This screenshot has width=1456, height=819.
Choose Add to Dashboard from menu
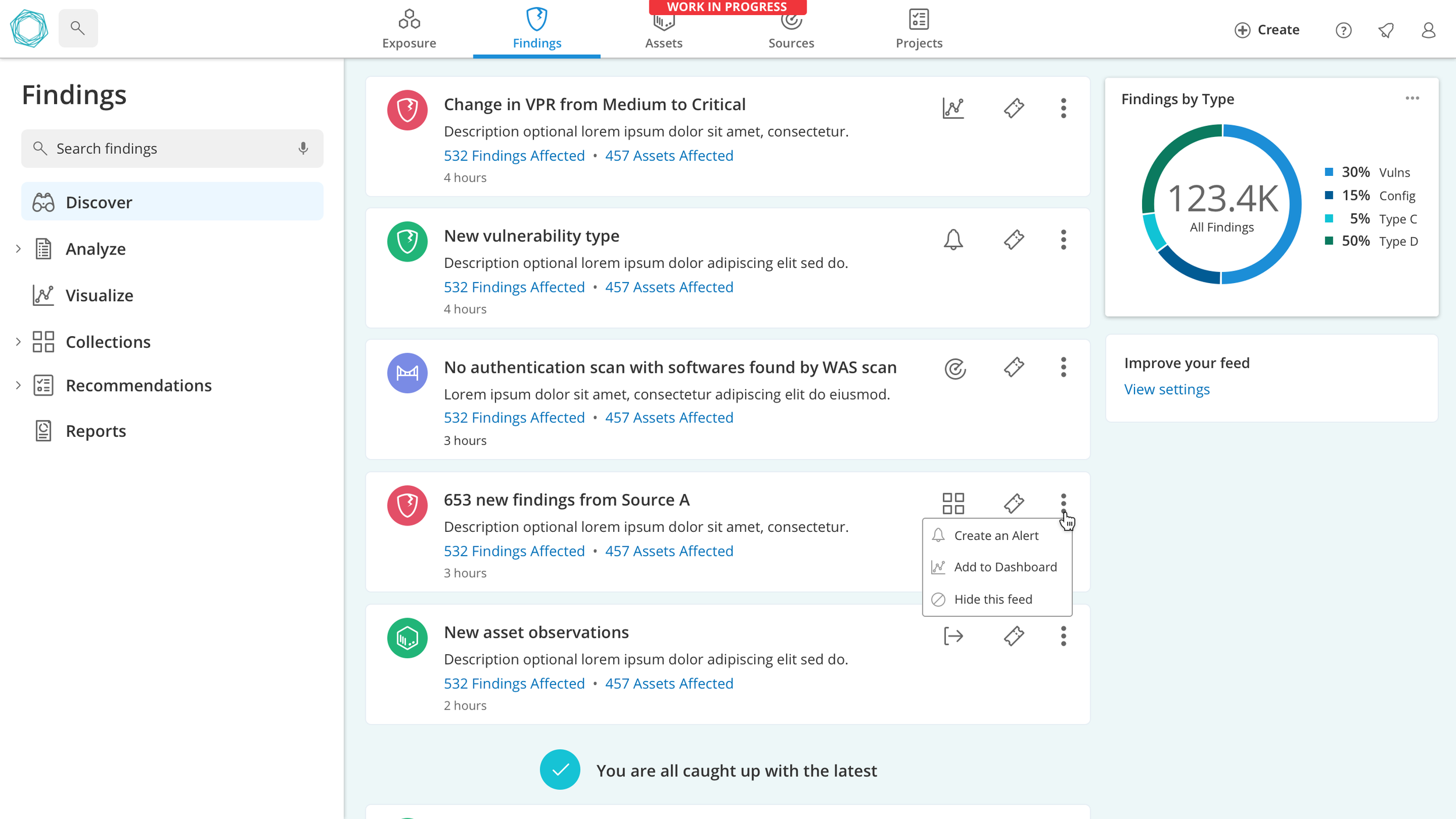pos(1005,567)
